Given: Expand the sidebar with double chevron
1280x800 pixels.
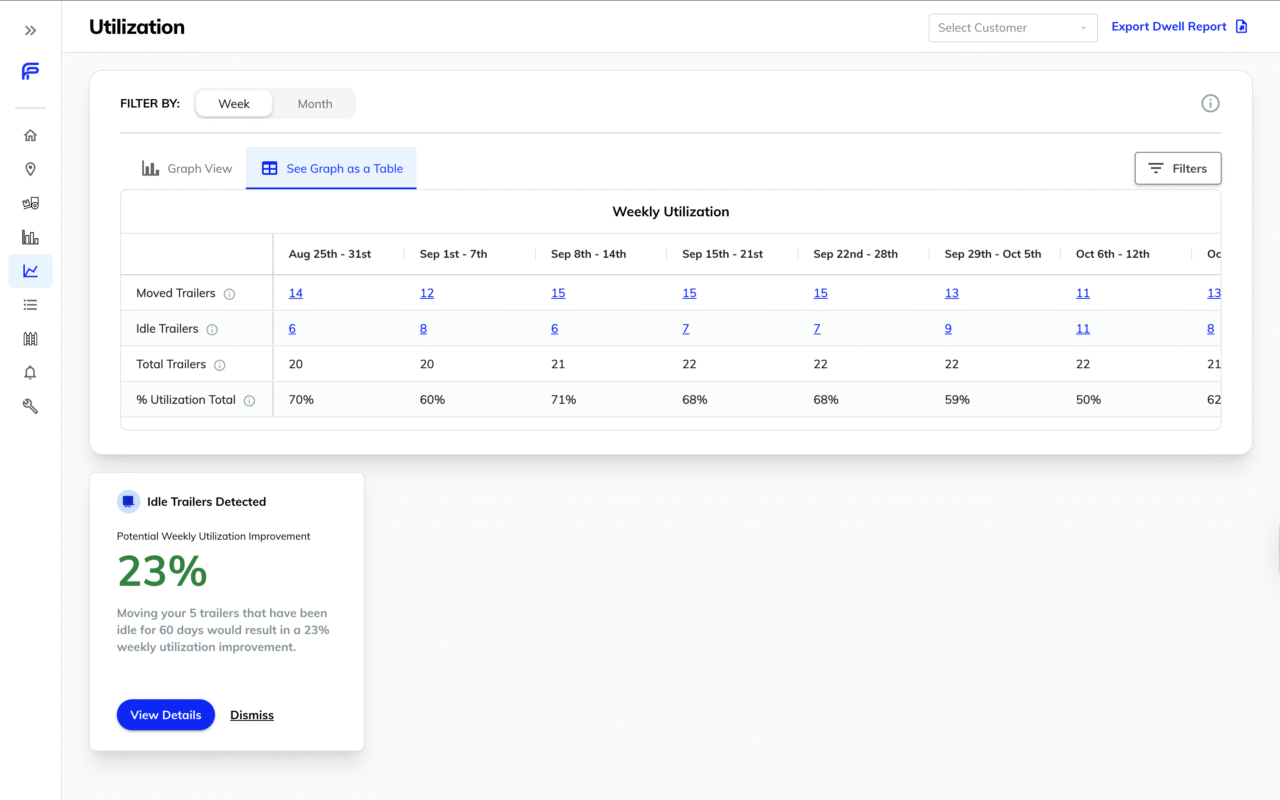Looking at the screenshot, I should coord(30,31).
